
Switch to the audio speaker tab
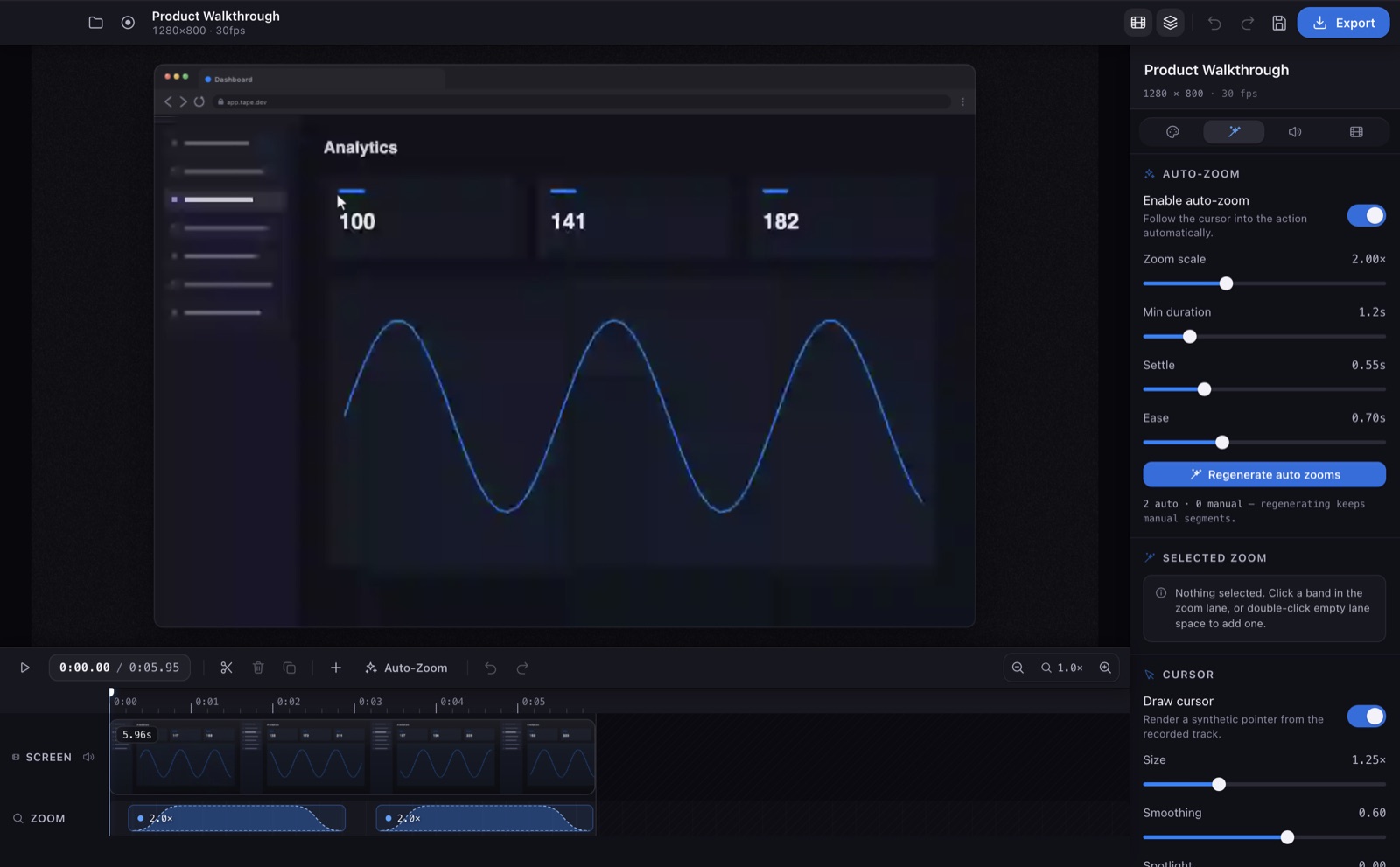1295,132
